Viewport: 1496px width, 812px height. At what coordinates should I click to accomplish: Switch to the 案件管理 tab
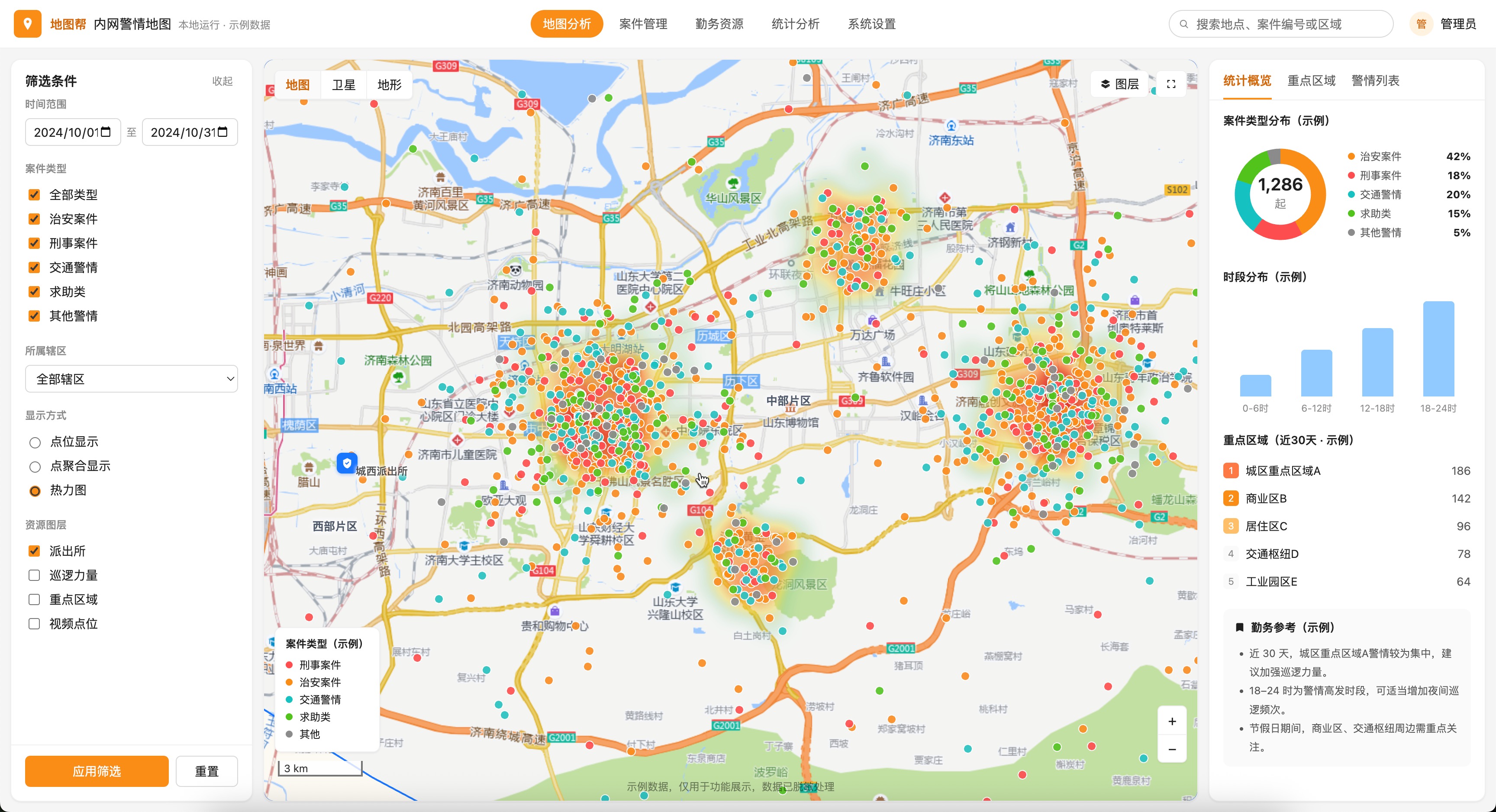[643, 24]
